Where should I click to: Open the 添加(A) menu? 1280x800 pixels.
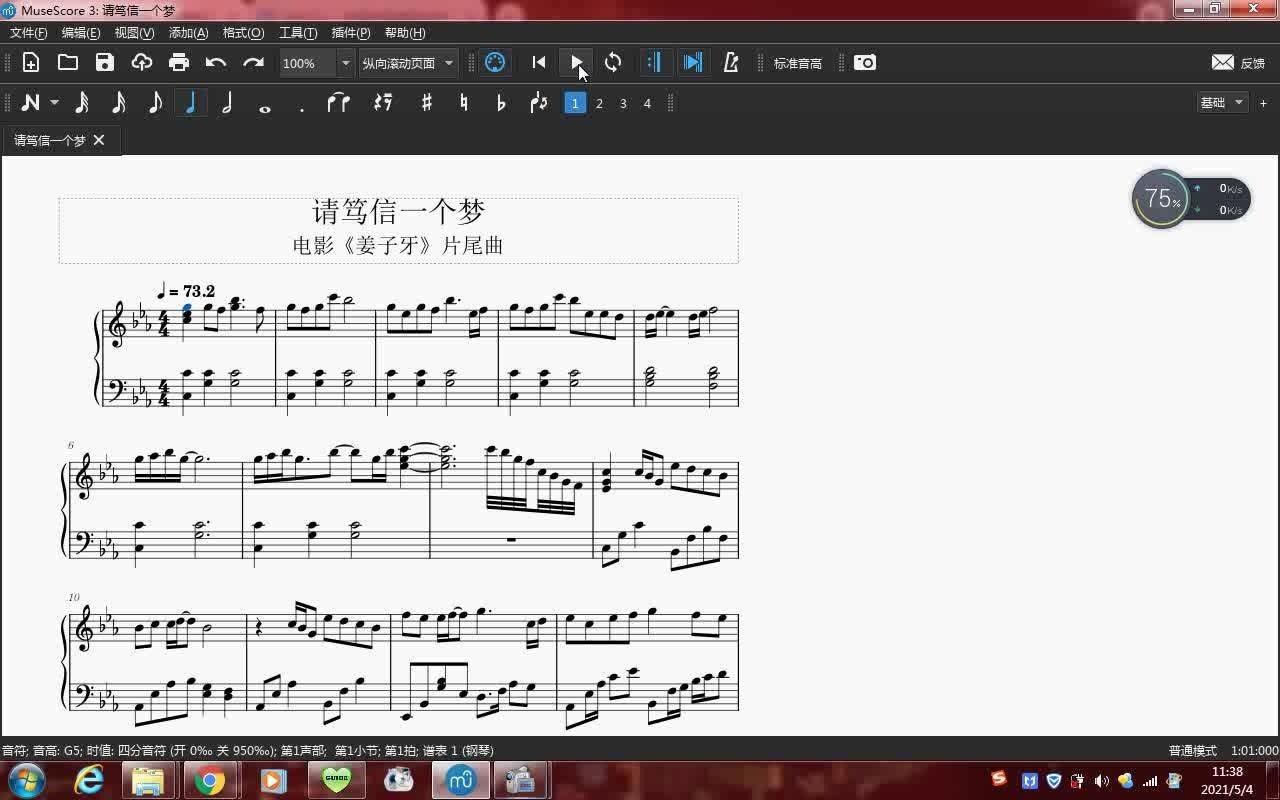188,33
